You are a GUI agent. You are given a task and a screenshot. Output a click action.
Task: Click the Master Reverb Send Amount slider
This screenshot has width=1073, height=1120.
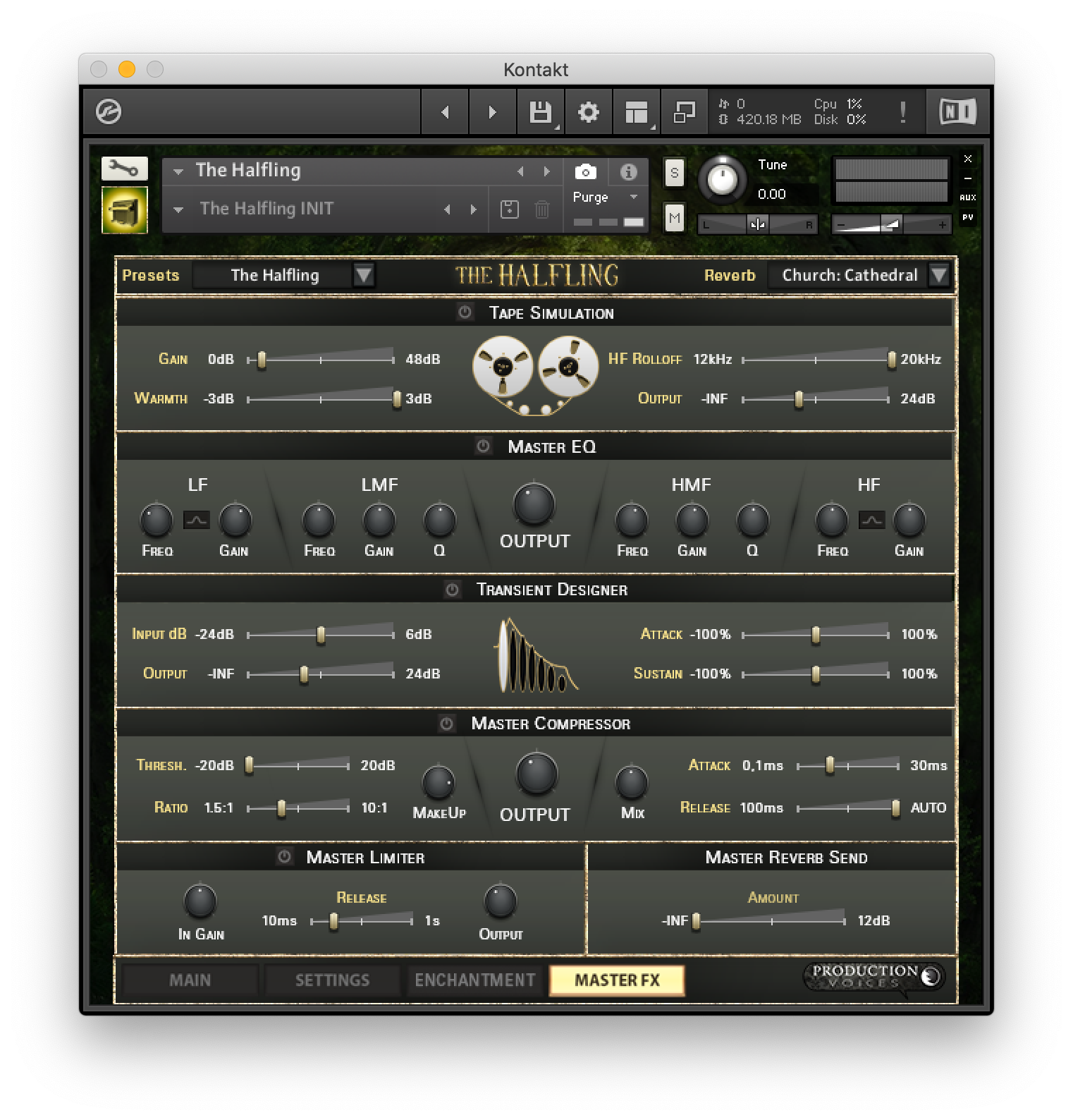770,921
